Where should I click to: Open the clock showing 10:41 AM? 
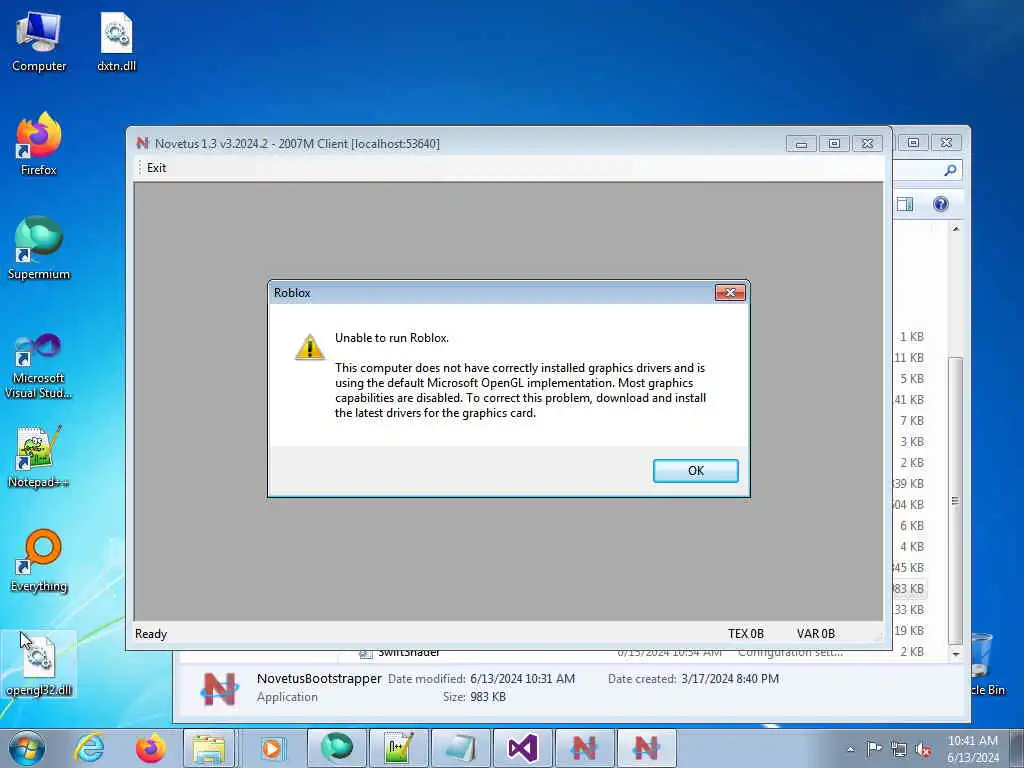point(972,748)
